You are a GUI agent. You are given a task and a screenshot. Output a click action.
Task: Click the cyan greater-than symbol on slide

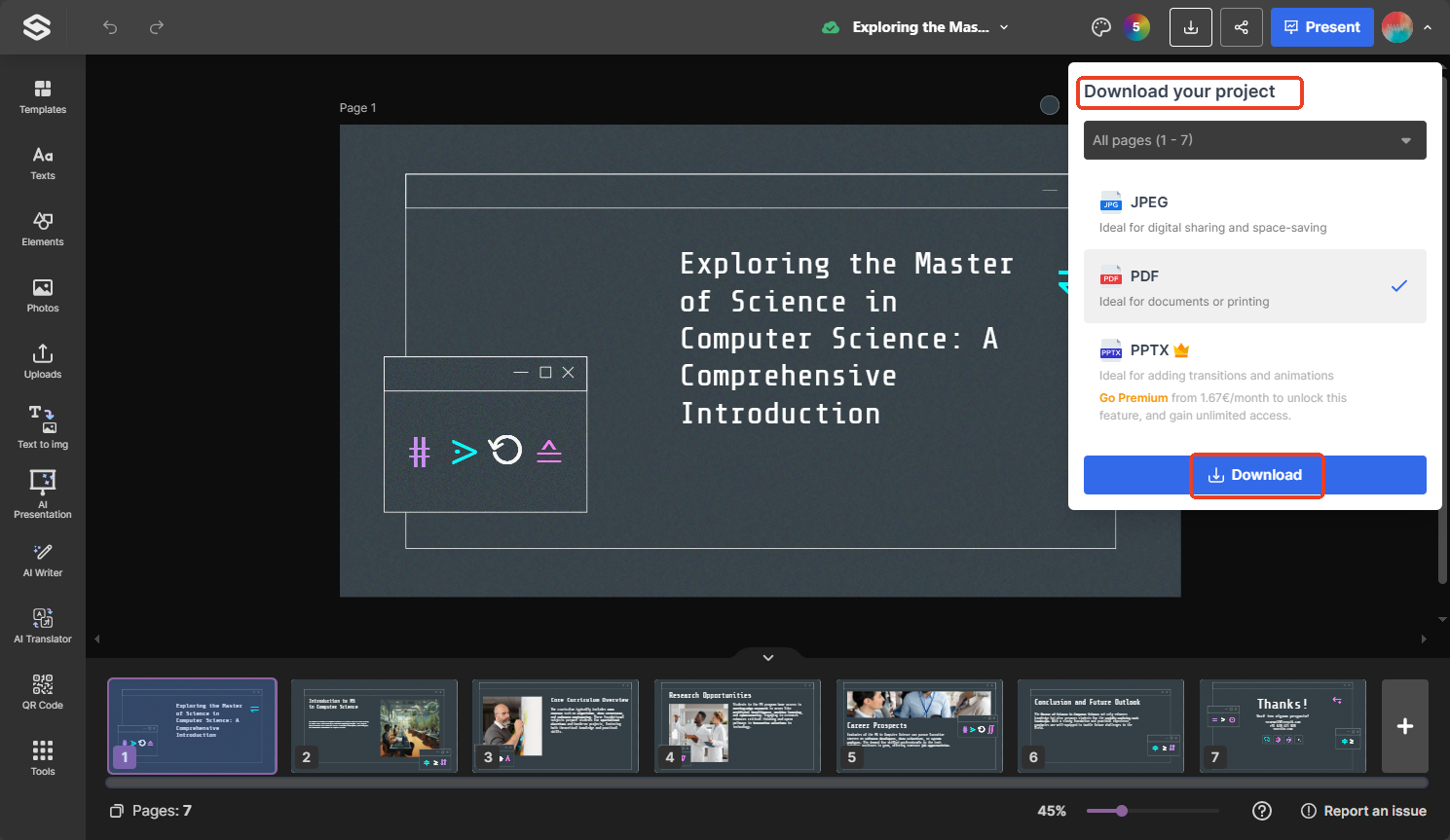[x=465, y=452]
